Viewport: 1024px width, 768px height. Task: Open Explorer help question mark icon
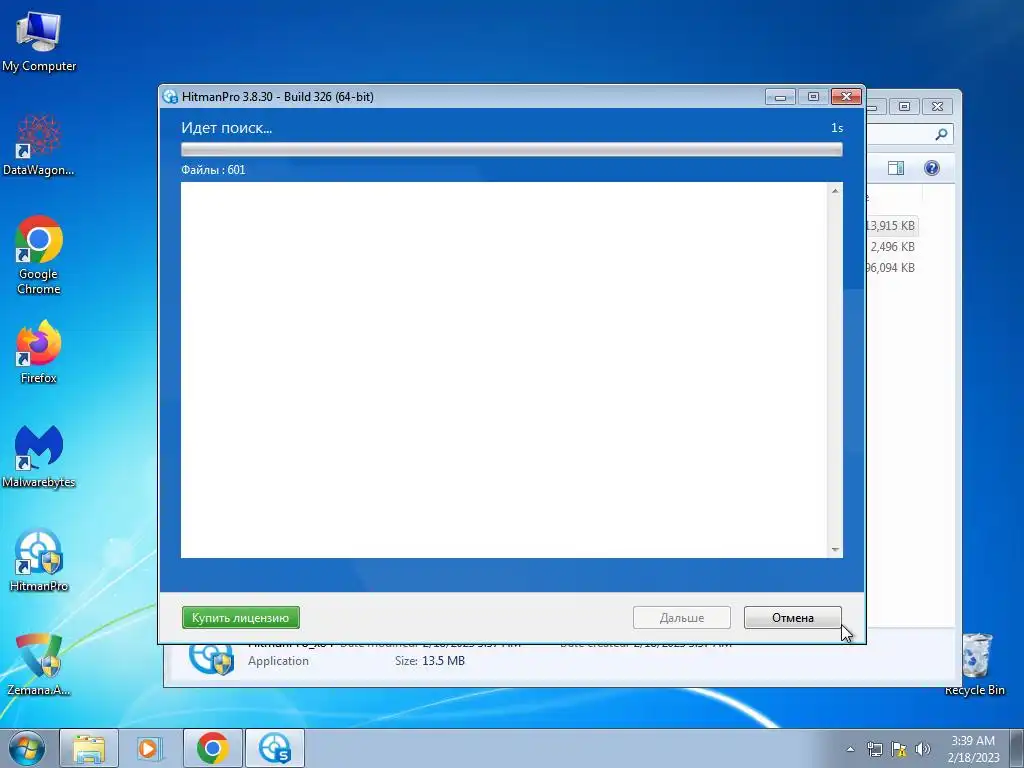point(932,168)
